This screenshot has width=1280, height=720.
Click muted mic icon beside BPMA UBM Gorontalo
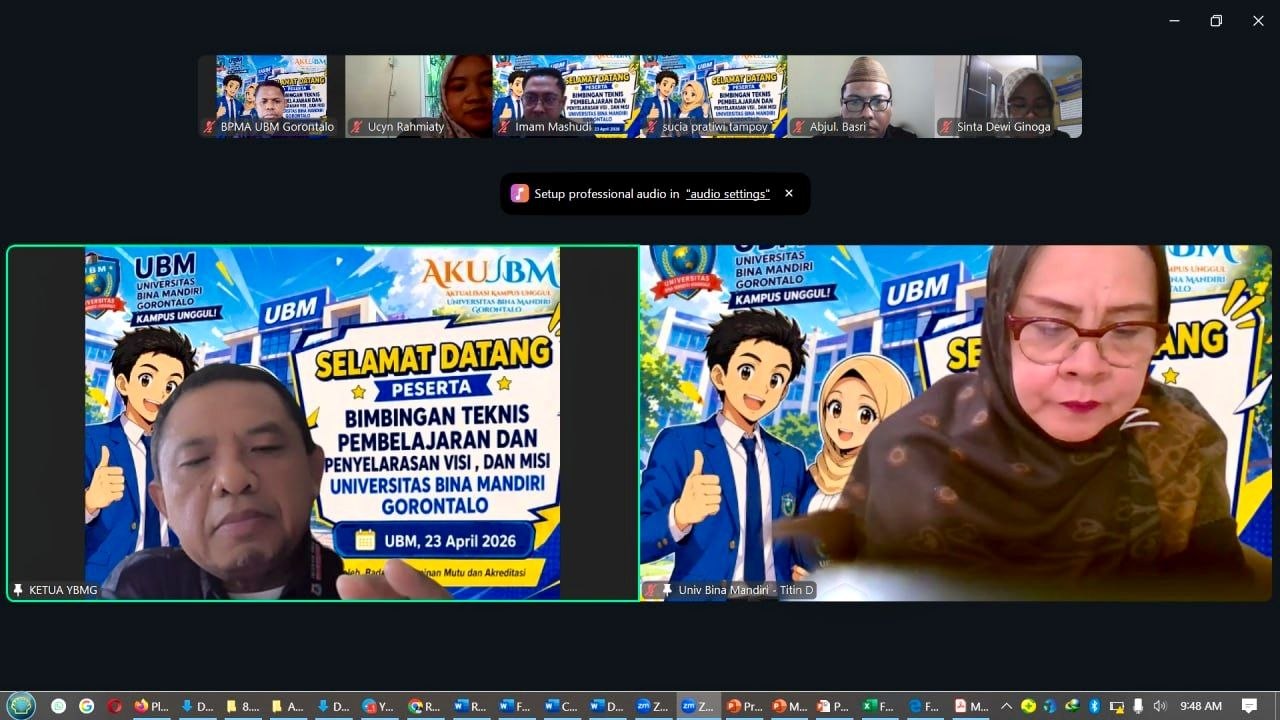[x=209, y=127]
